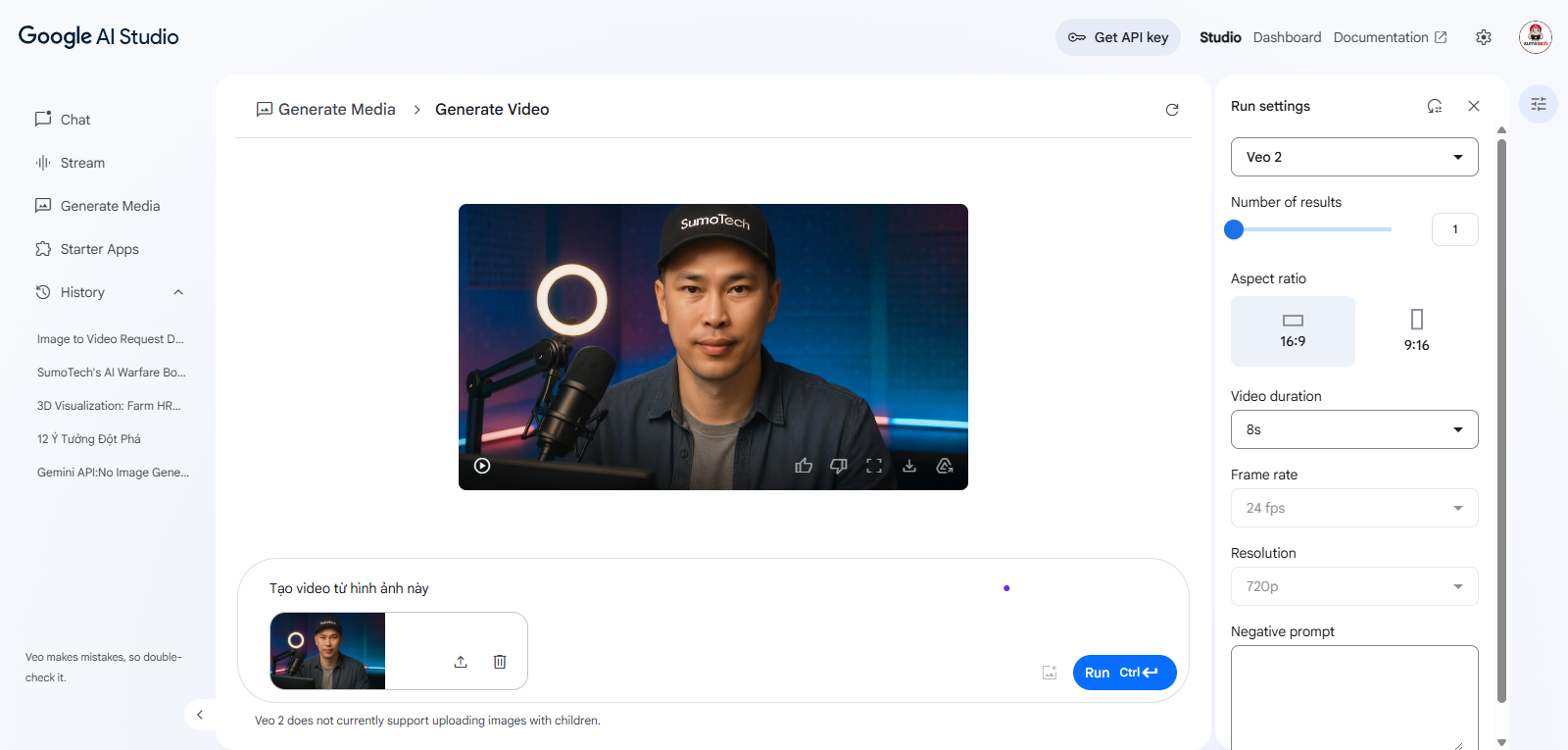Click the Number of results value box

[x=1455, y=229]
